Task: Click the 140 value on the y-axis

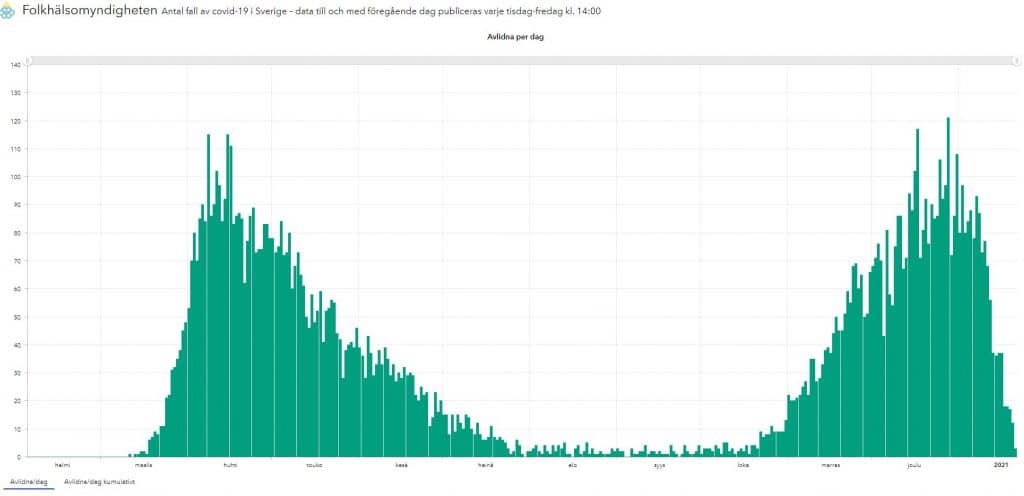Action: [x=15, y=65]
